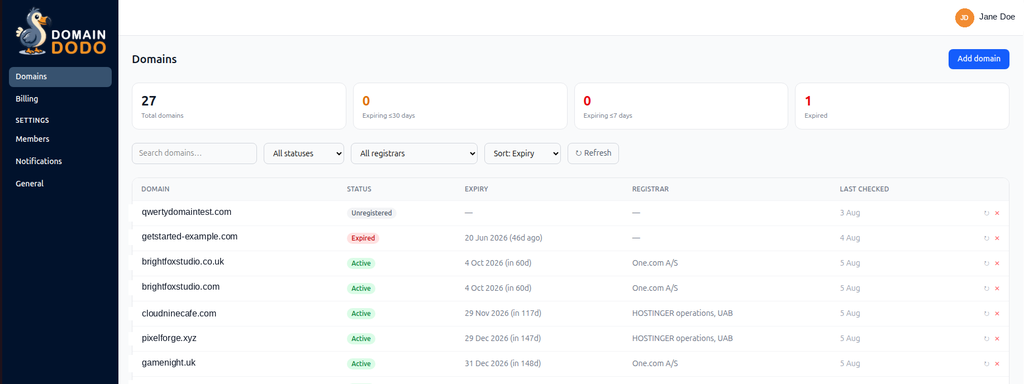
Task: Click the STATUS column header
Action: pos(359,189)
